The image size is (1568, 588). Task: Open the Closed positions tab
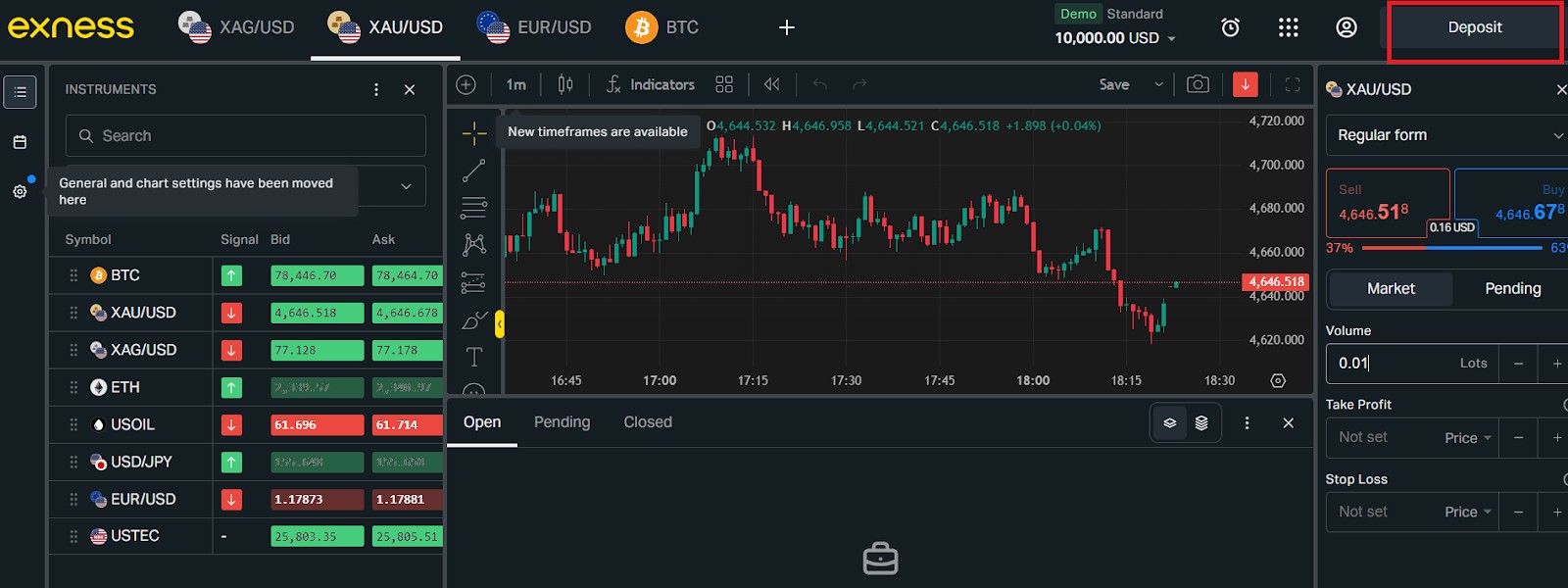(x=648, y=422)
